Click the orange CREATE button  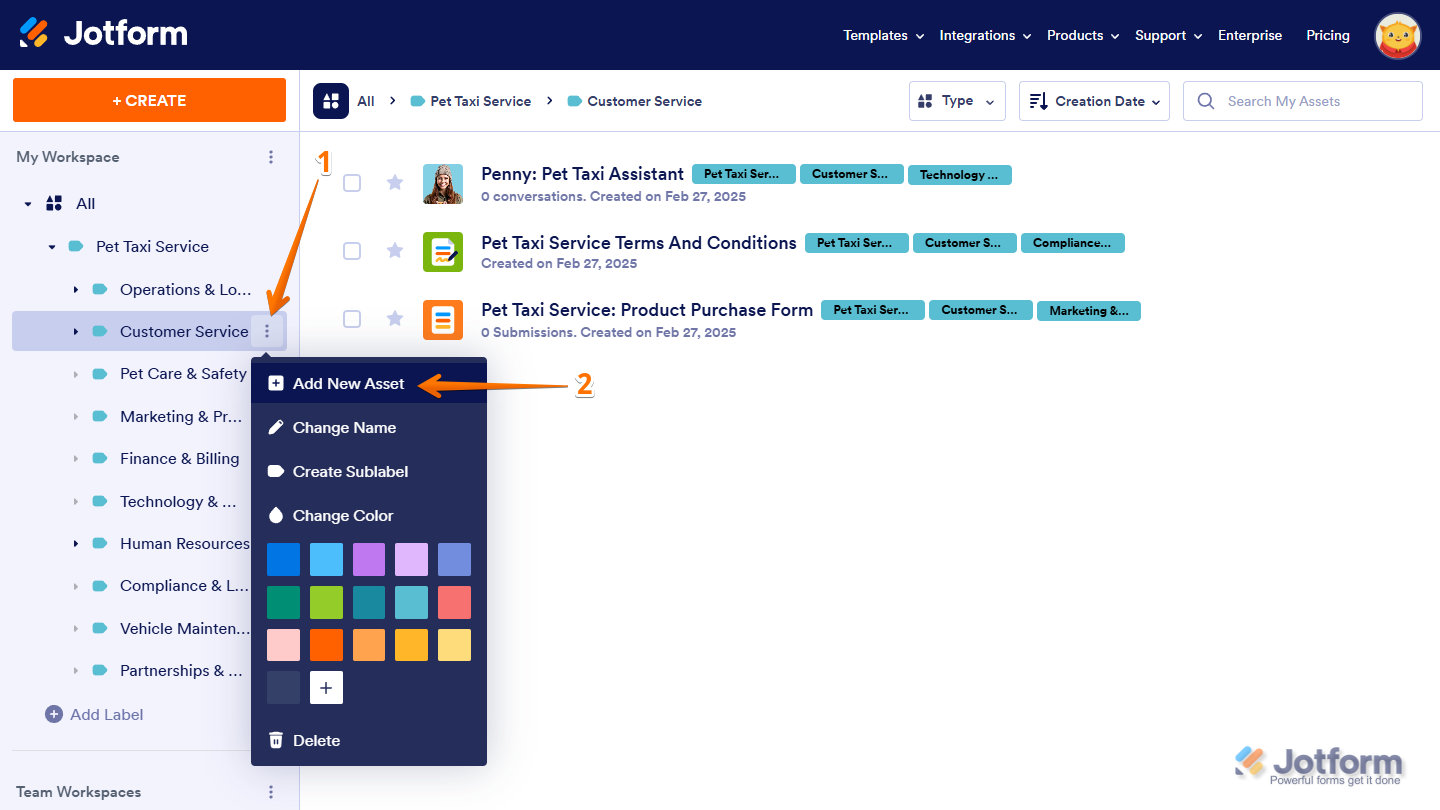(x=149, y=100)
